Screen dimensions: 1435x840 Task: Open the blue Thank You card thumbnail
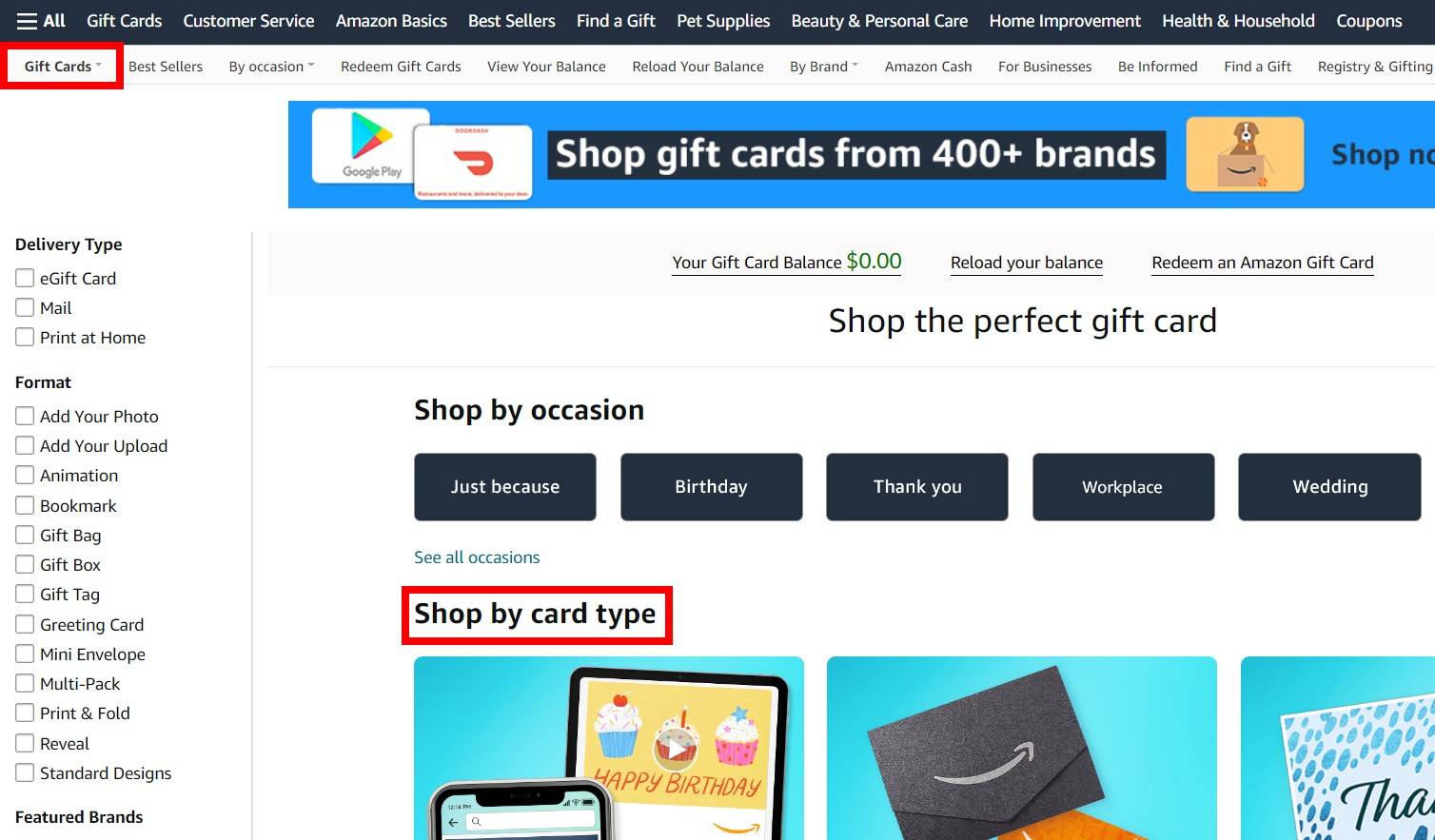[1338, 748]
